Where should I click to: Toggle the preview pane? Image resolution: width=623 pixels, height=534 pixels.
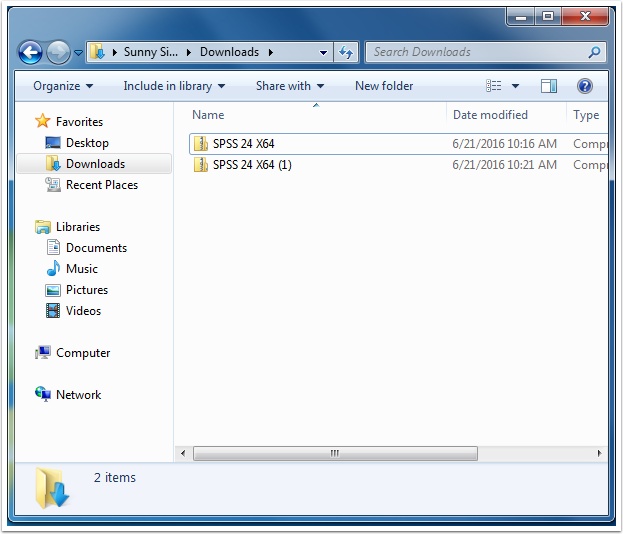(x=549, y=86)
